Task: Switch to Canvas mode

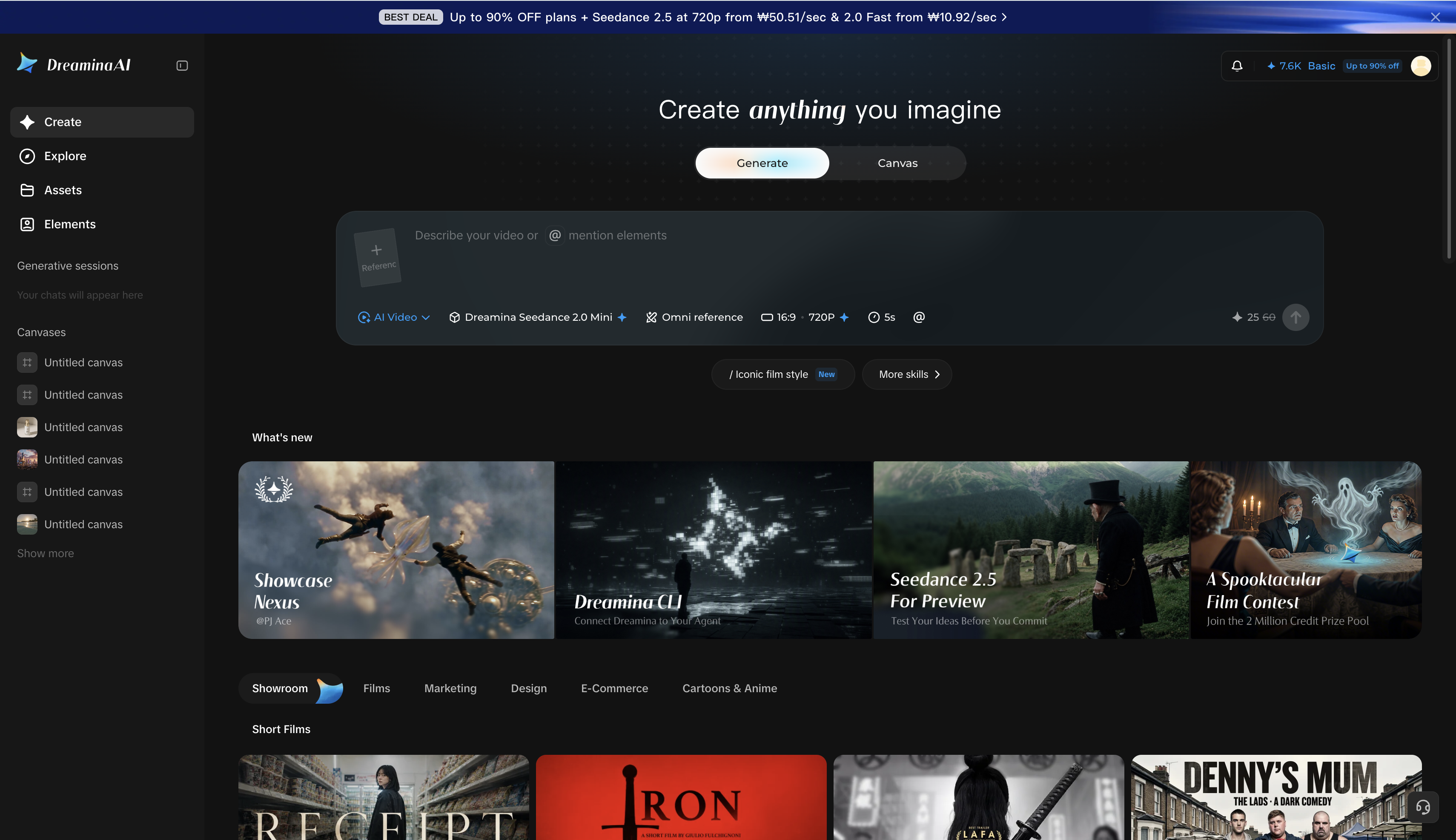Action: pyautogui.click(x=897, y=163)
